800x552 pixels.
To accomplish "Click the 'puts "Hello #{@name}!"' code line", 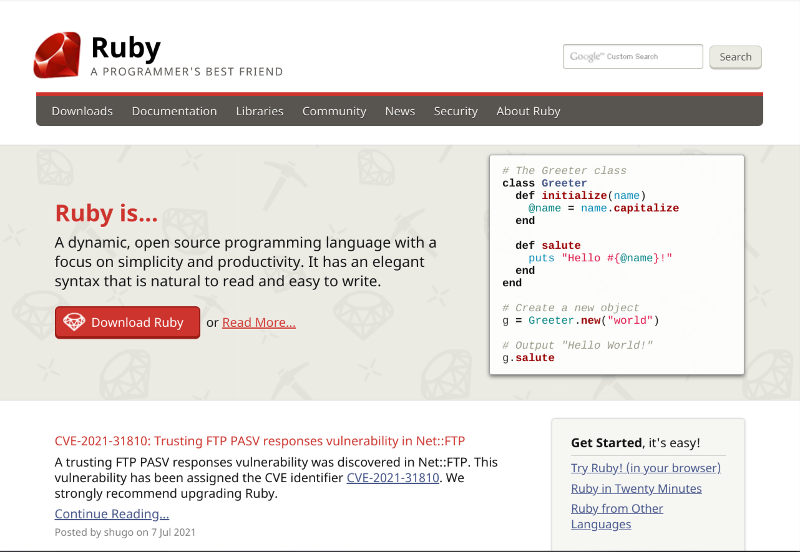I will [x=600, y=258].
